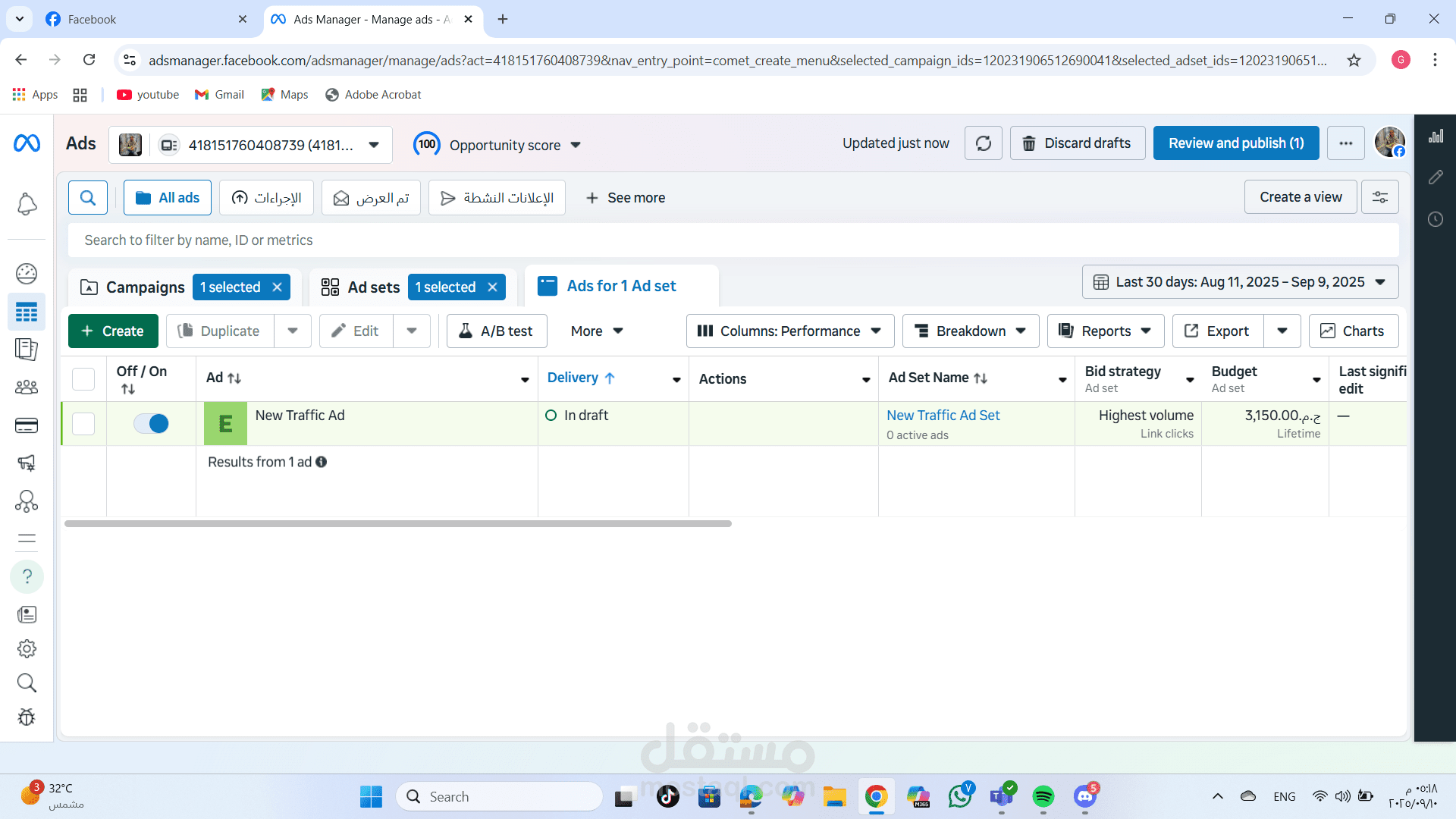Click the horizontal table scrollbar
Viewport: 1456px width, 819px height.
(x=397, y=524)
